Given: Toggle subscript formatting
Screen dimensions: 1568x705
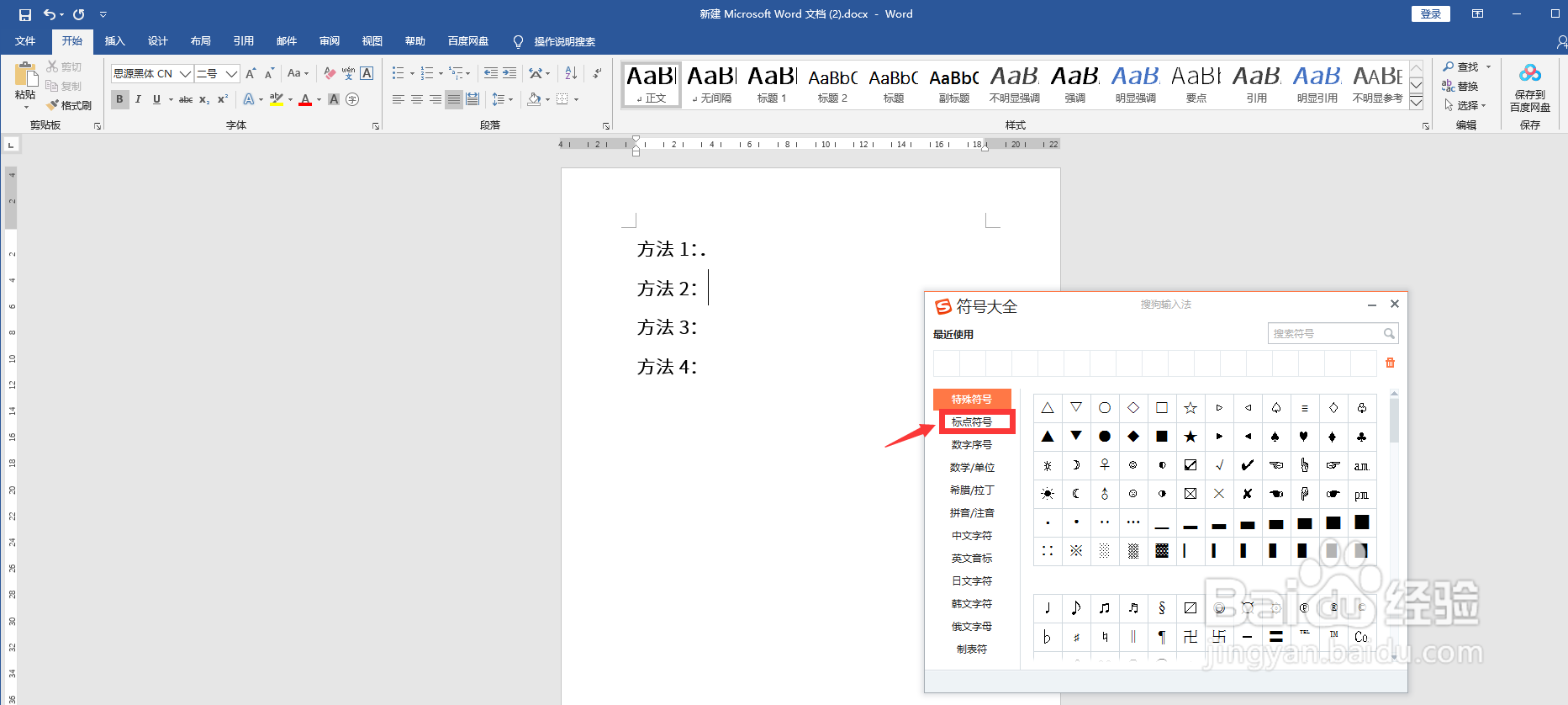Looking at the screenshot, I should (204, 99).
